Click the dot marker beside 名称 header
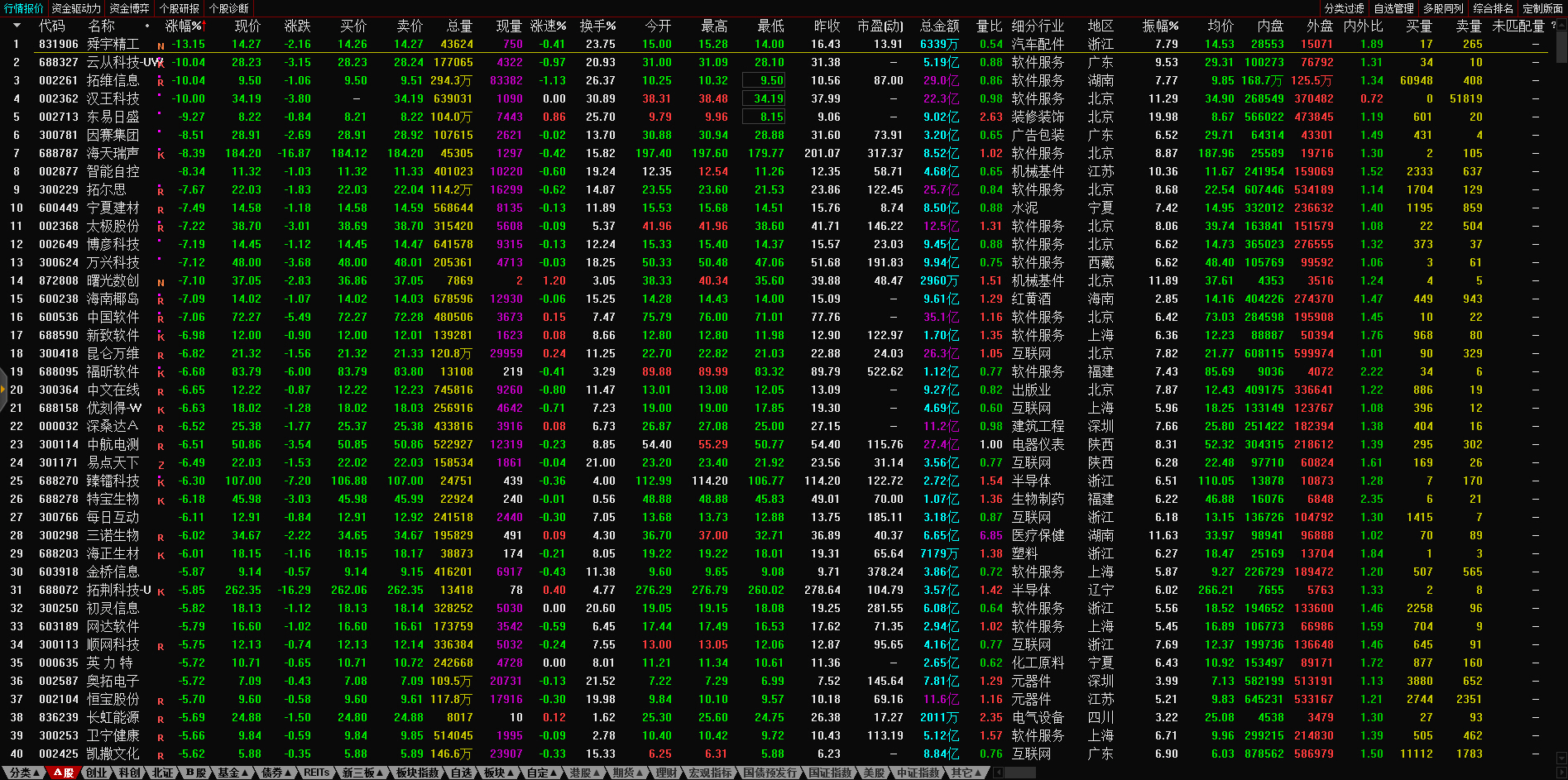The image size is (1568, 780). tap(147, 26)
